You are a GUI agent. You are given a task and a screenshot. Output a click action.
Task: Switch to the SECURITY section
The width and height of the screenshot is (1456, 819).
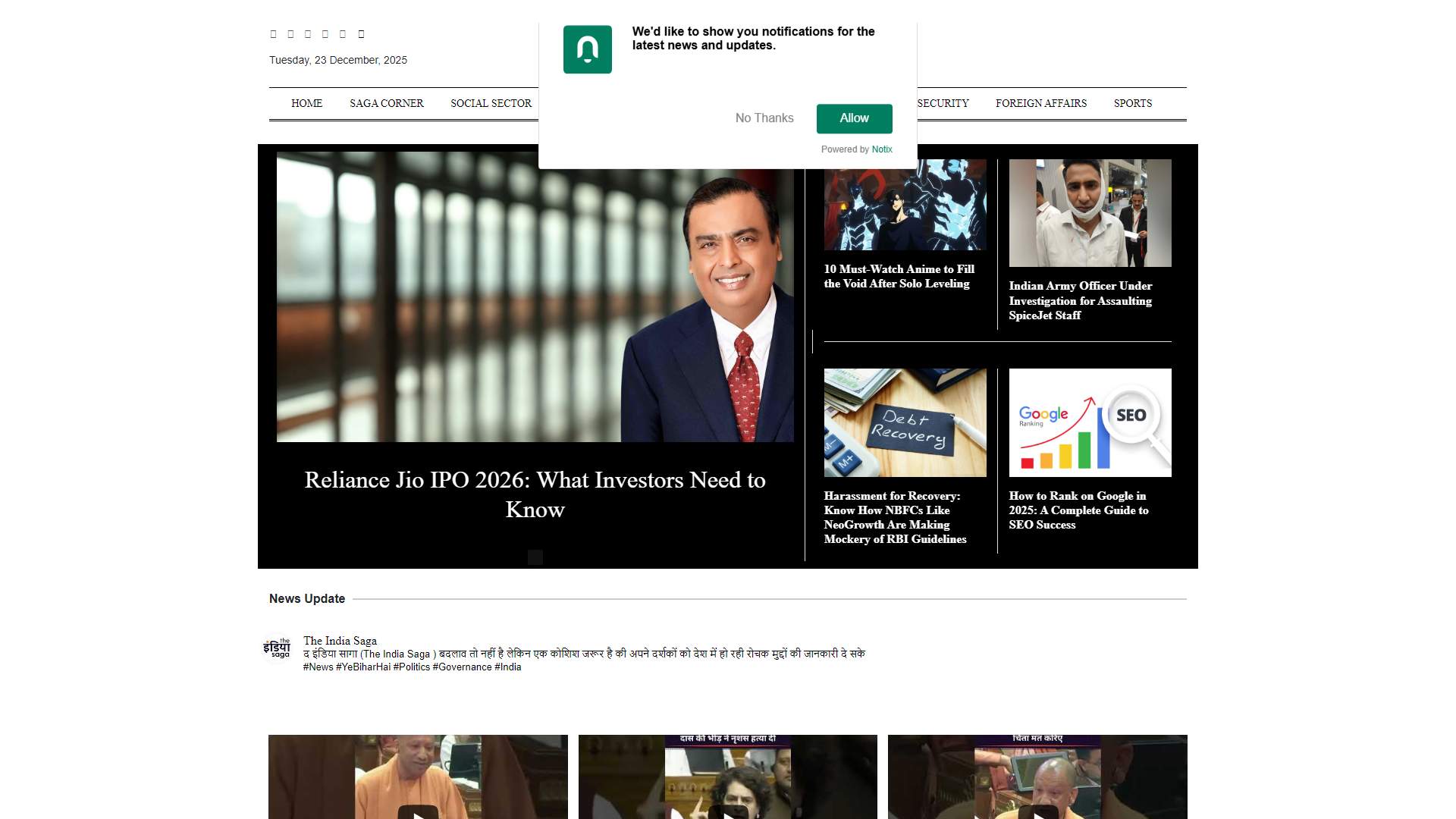click(943, 103)
